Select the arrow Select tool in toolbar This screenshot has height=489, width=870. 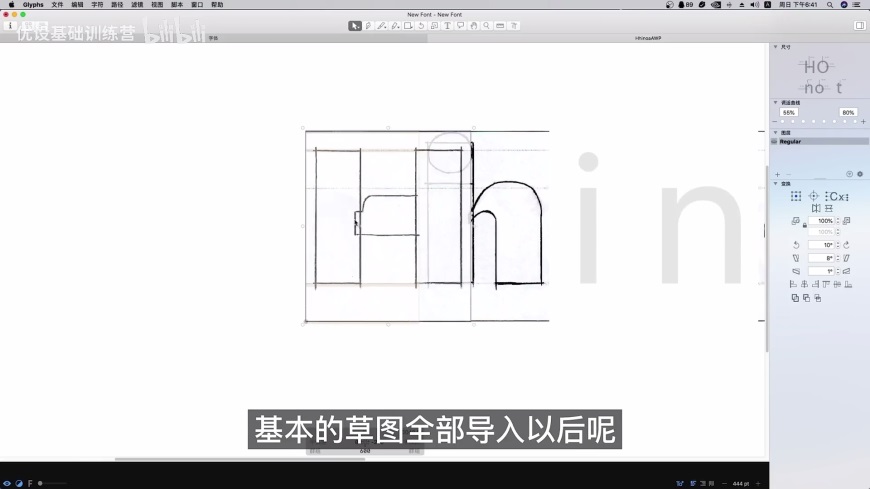[x=355, y=26]
